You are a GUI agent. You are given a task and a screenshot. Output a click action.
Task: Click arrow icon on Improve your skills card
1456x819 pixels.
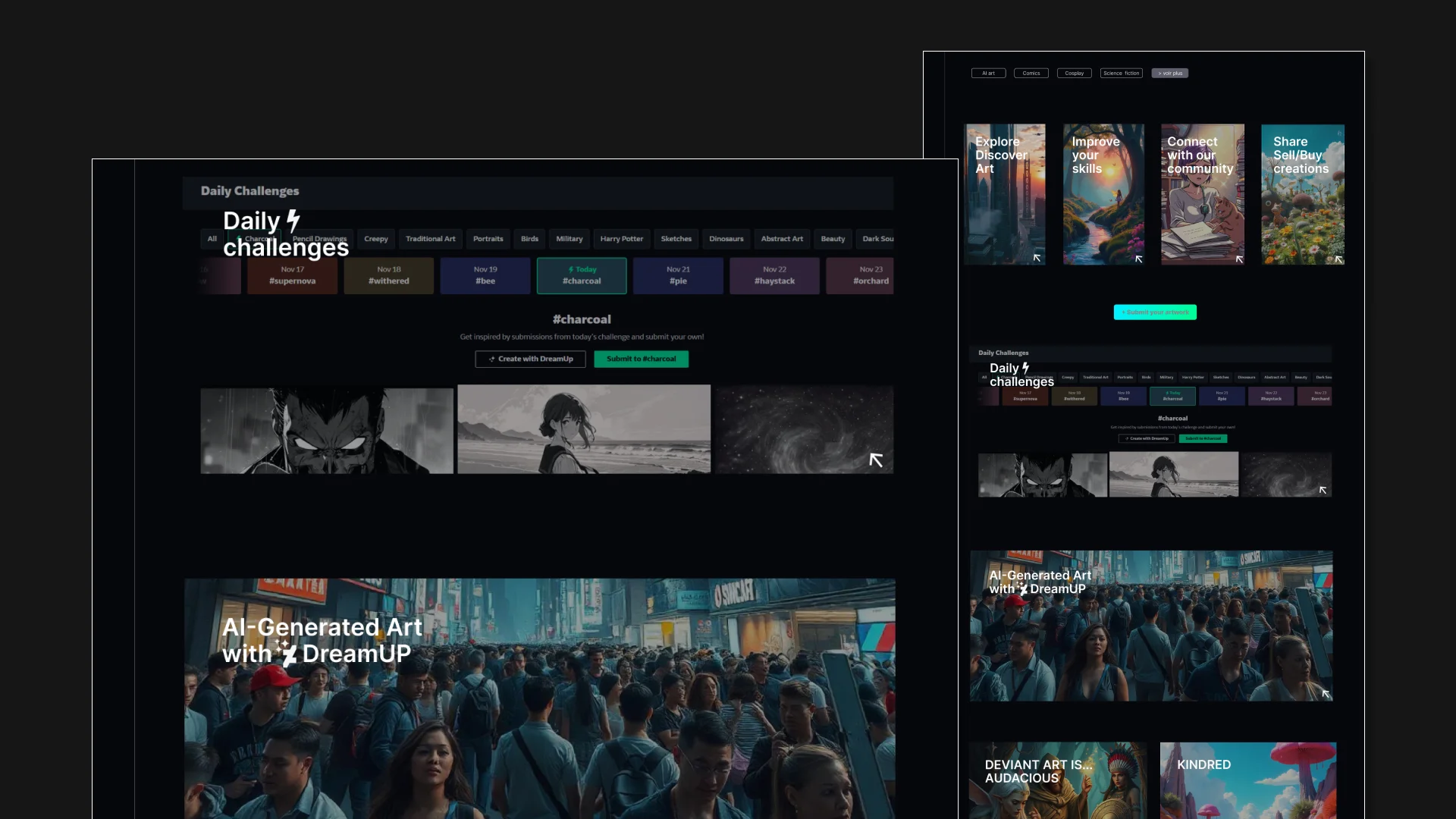tap(1138, 259)
